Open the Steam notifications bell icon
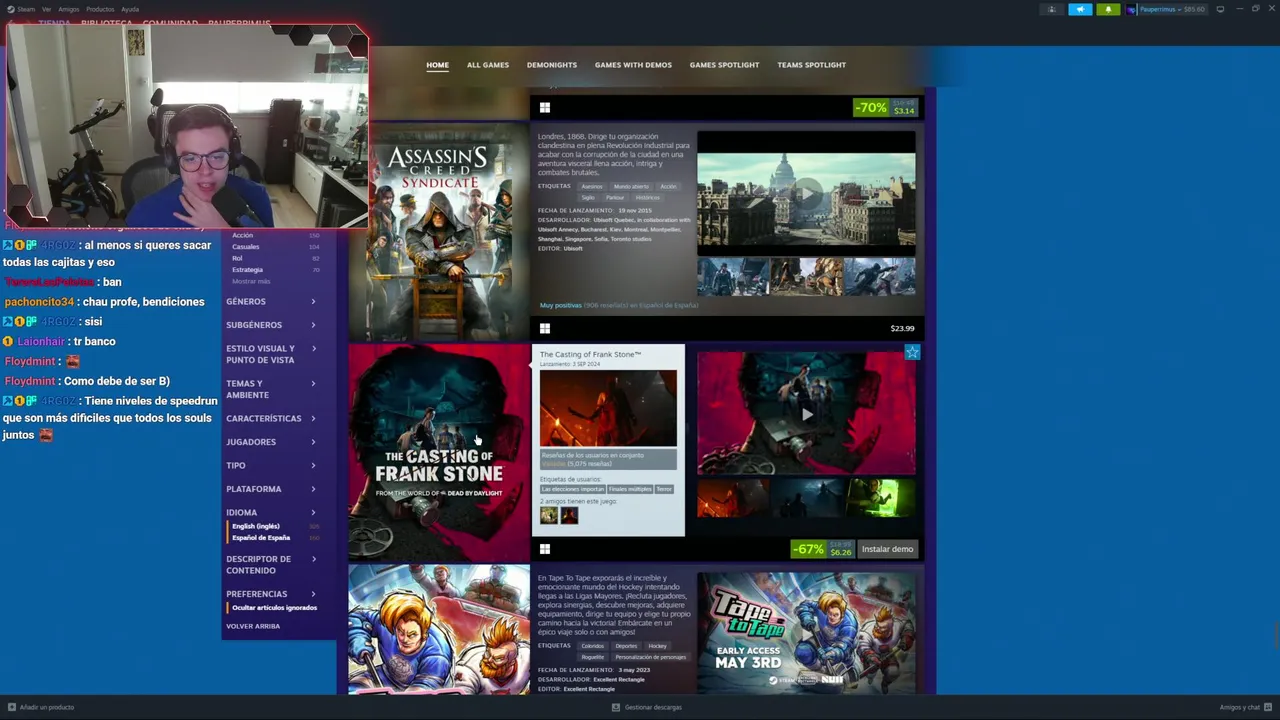1280x720 pixels. pos(1108,9)
